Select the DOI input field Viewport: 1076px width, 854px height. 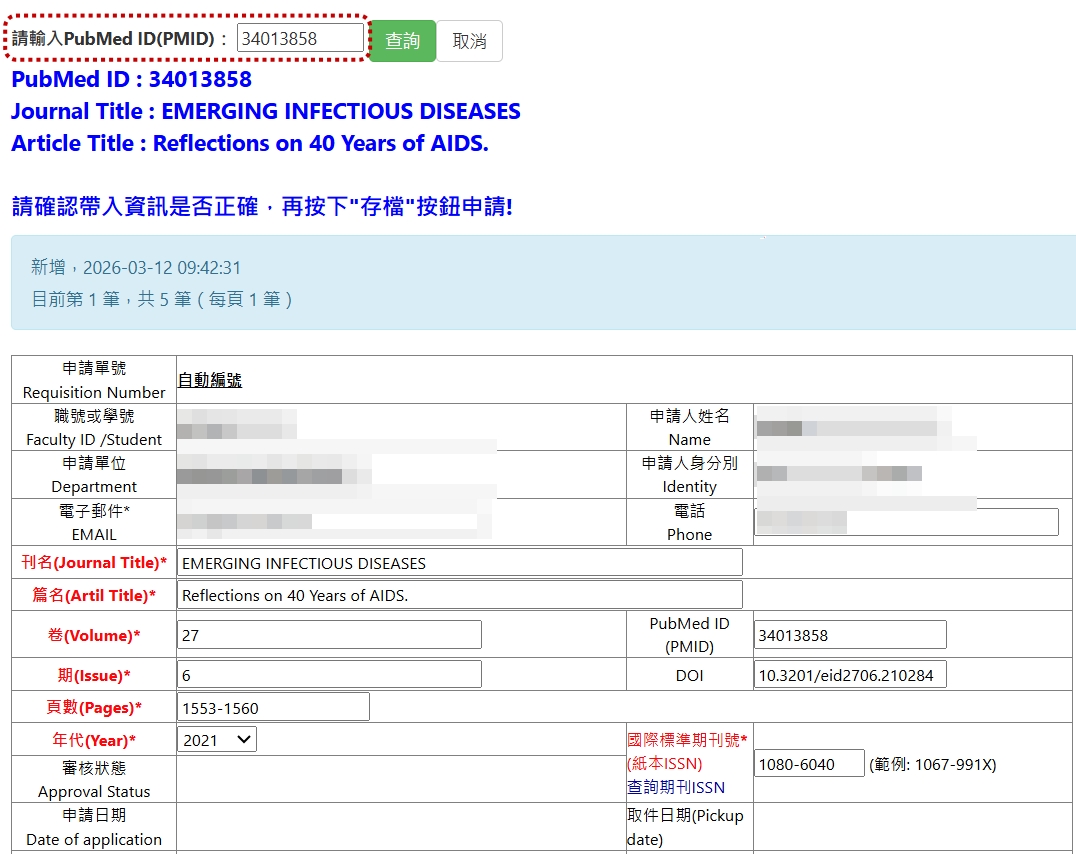coord(849,675)
